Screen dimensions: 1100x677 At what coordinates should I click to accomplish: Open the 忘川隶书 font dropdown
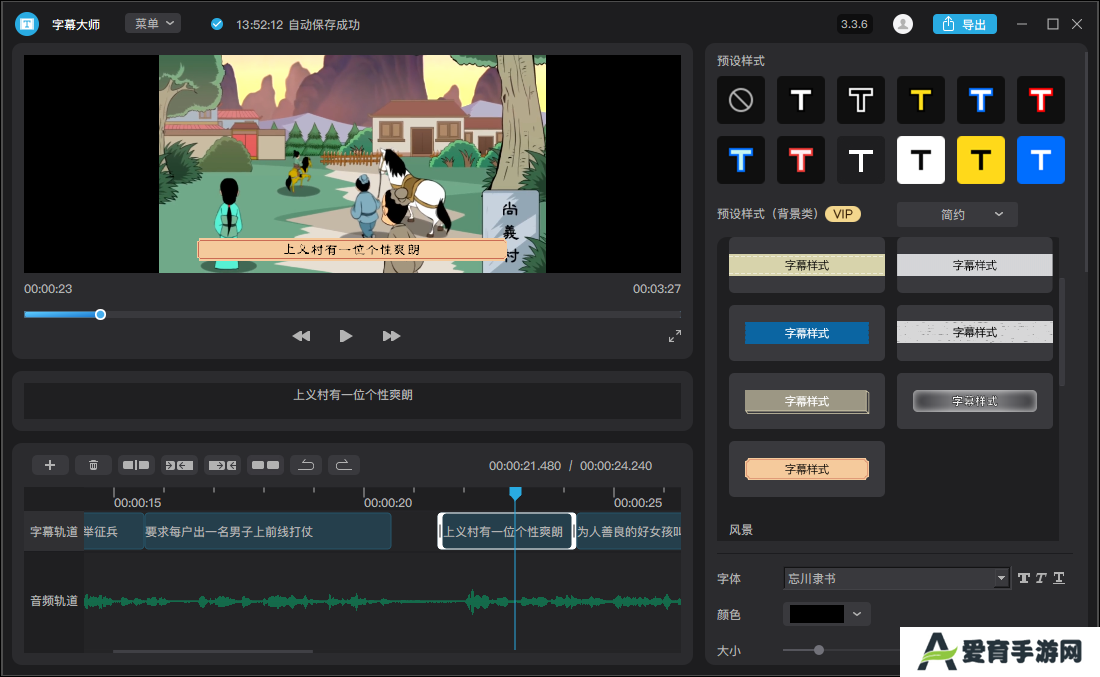(897, 578)
